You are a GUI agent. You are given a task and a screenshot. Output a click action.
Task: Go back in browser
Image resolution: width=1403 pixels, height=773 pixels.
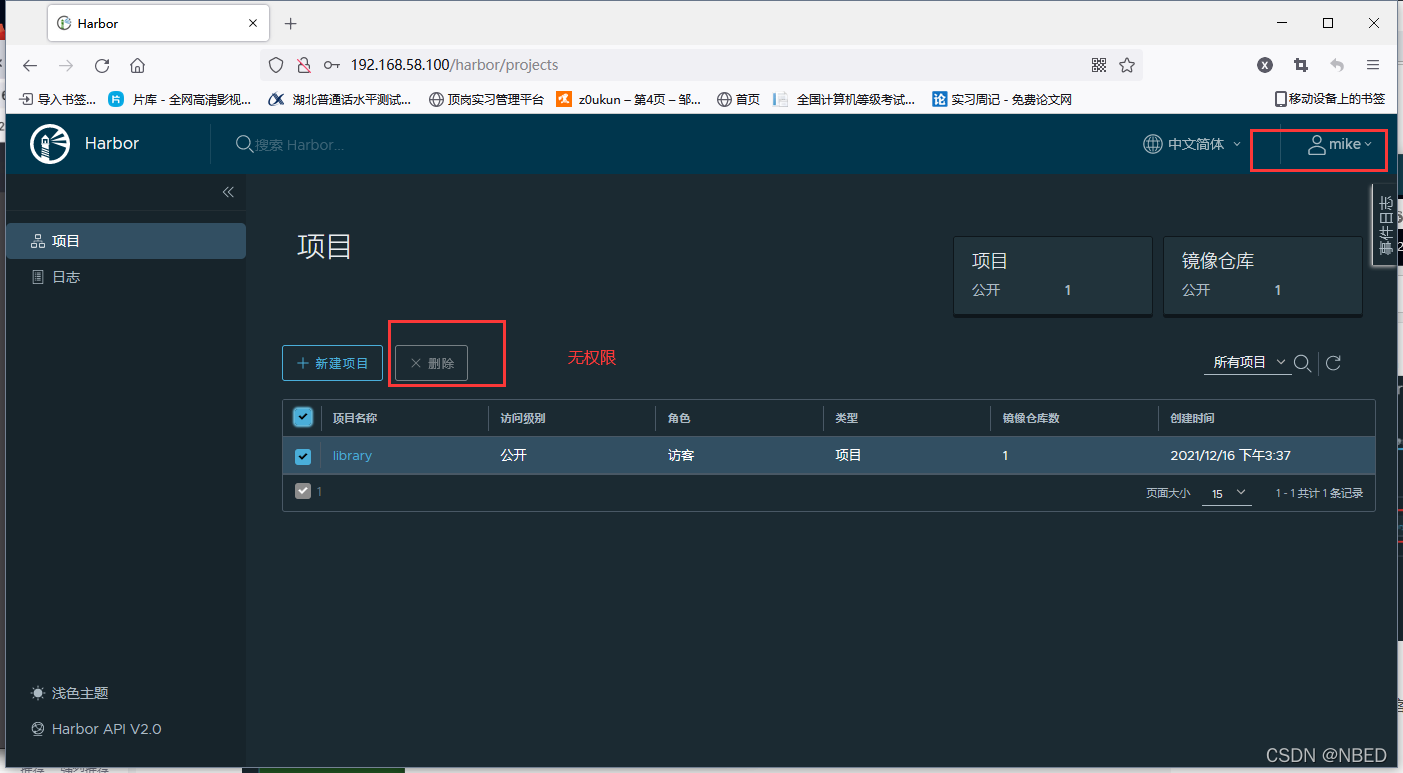(x=30, y=65)
